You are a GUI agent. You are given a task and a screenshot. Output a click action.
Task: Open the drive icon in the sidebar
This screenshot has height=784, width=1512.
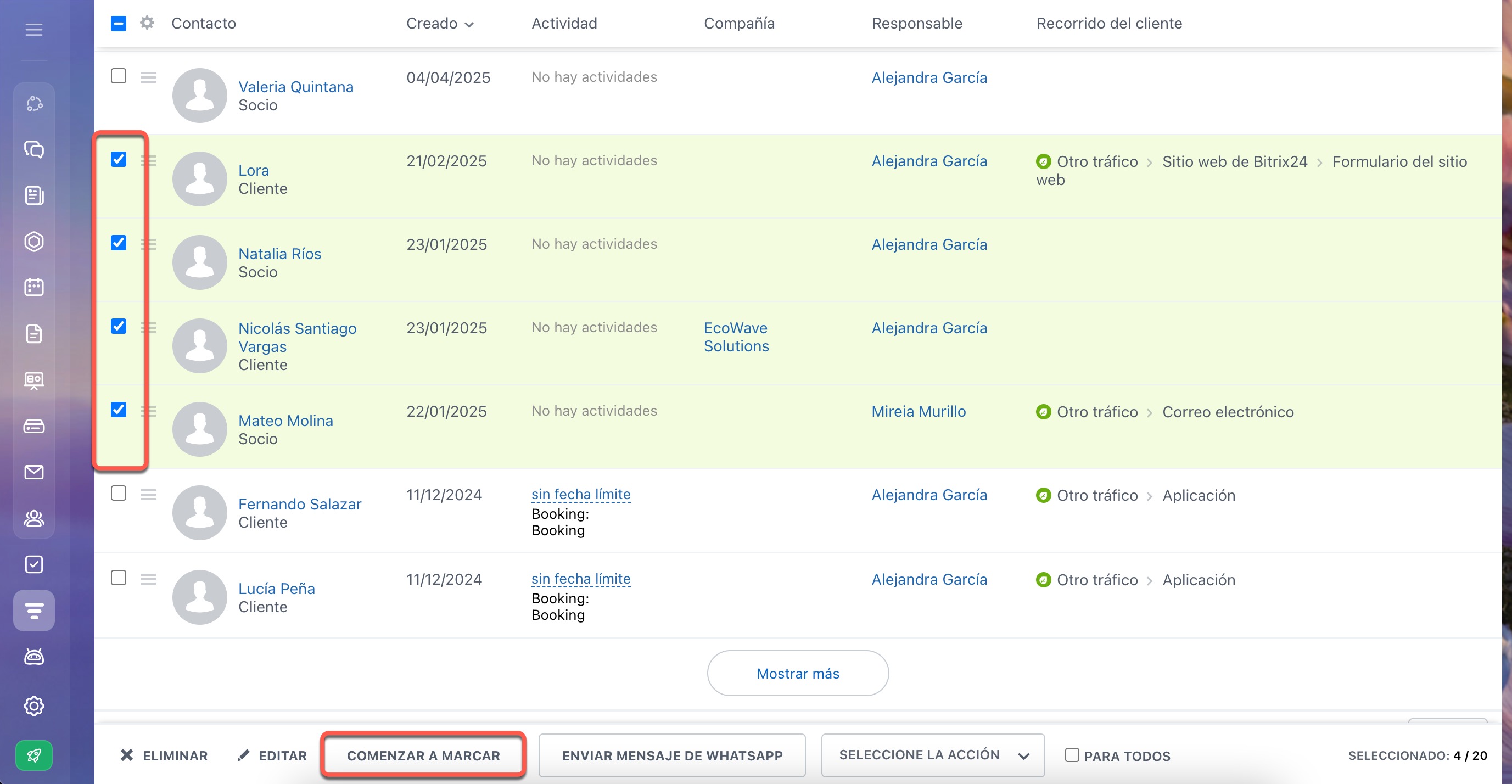click(x=34, y=426)
